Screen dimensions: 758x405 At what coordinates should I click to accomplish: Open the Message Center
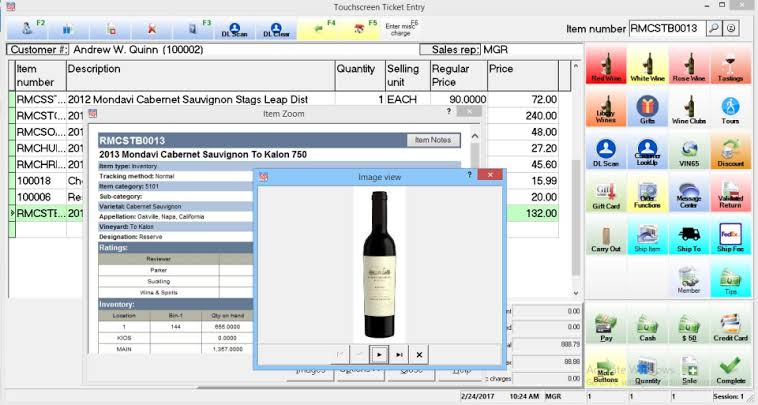click(689, 194)
